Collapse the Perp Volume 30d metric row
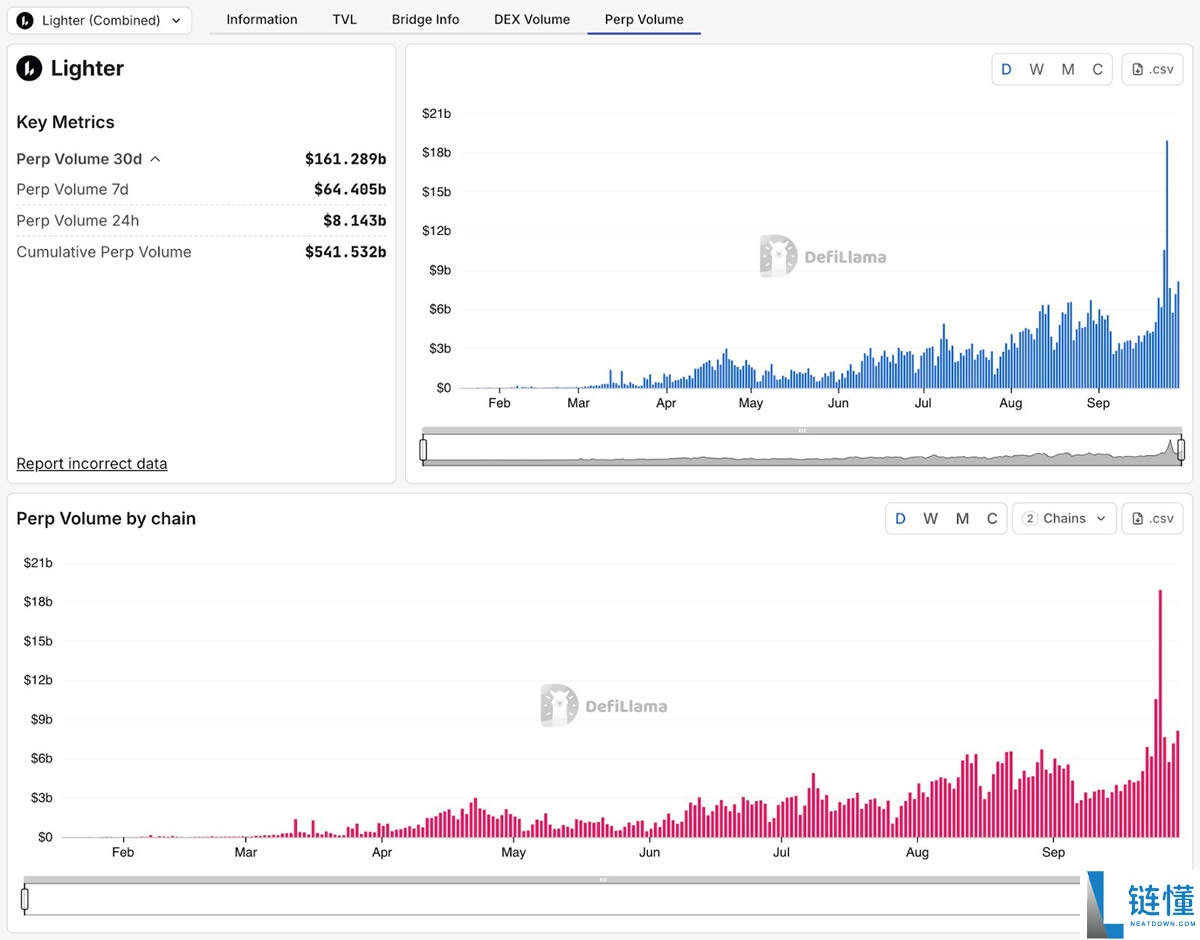 (x=201, y=159)
